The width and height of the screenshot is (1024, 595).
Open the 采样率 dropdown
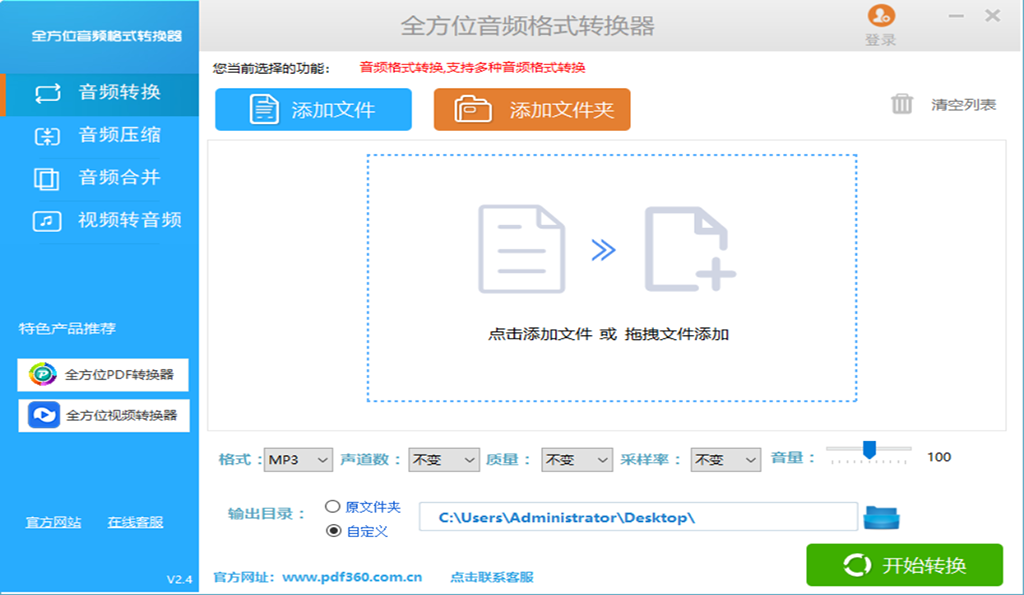pos(726,459)
